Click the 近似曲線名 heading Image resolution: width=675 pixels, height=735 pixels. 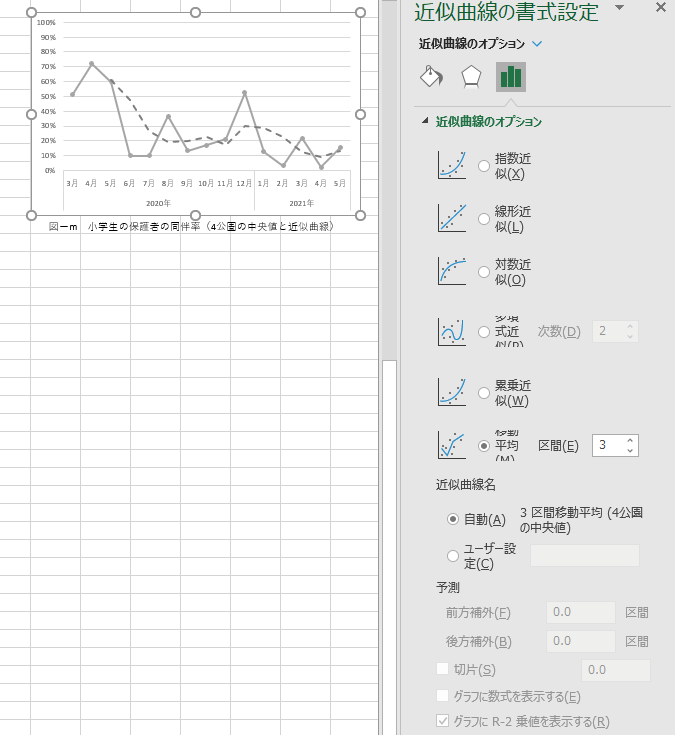click(465, 485)
